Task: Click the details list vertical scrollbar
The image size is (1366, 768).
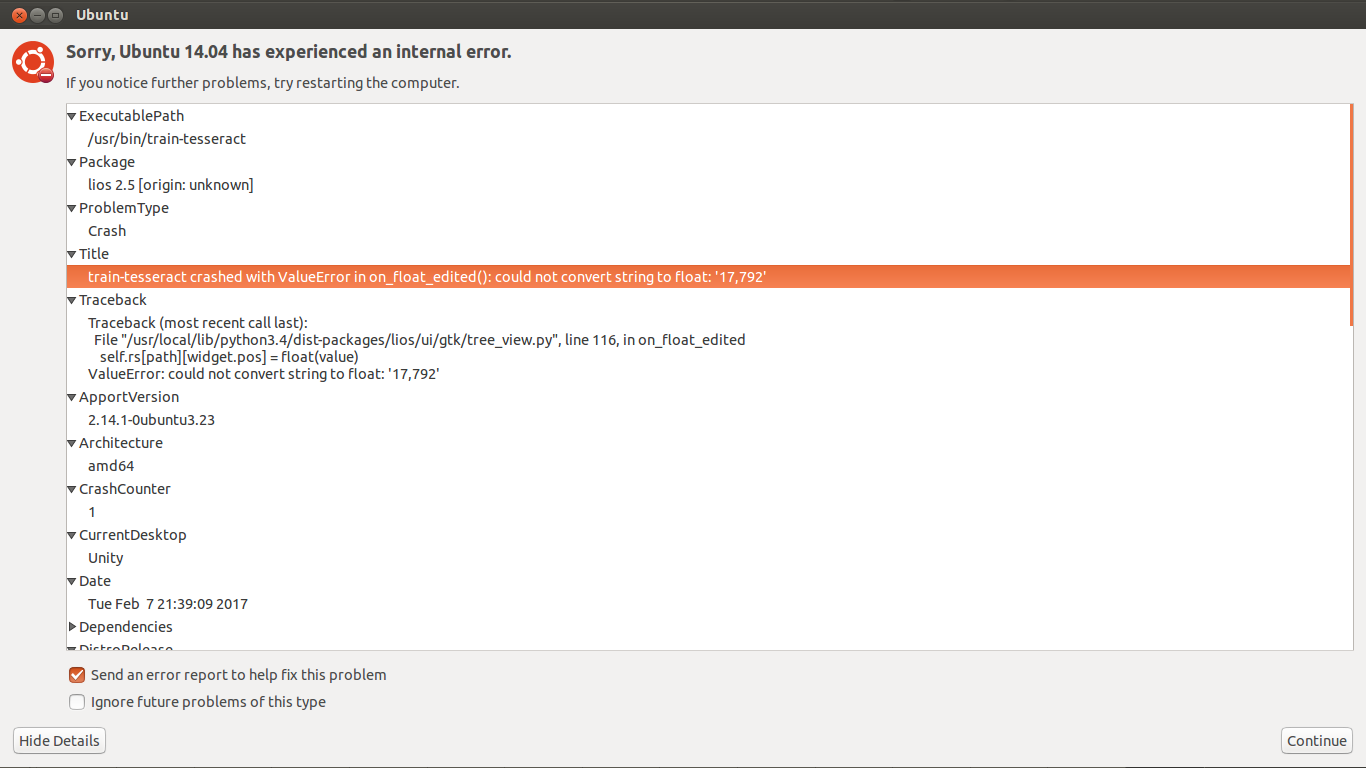Action: click(1351, 215)
